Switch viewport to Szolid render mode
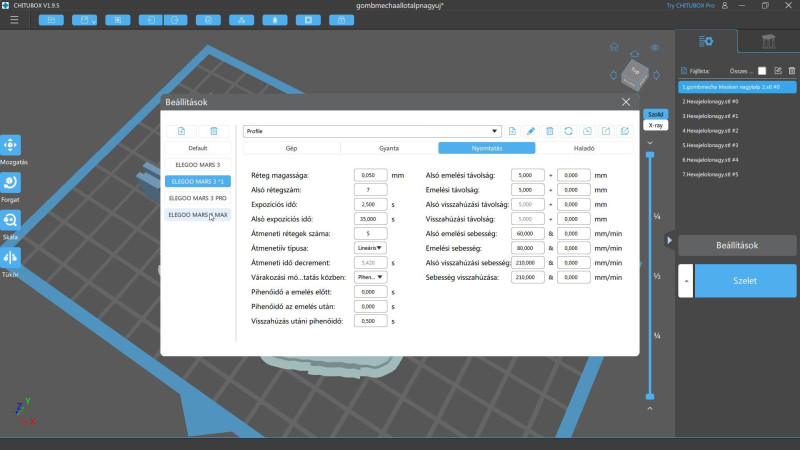Screen dimensions: 800x450 [656, 114]
